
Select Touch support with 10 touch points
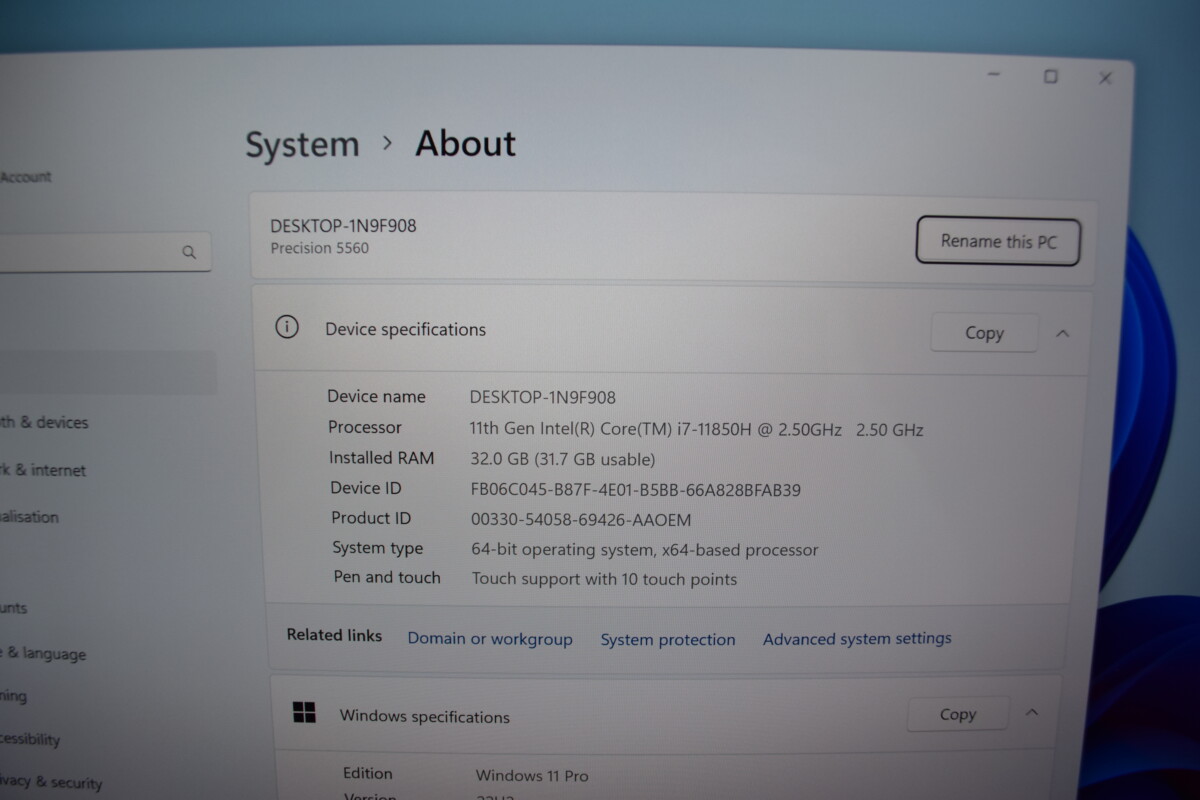click(604, 579)
